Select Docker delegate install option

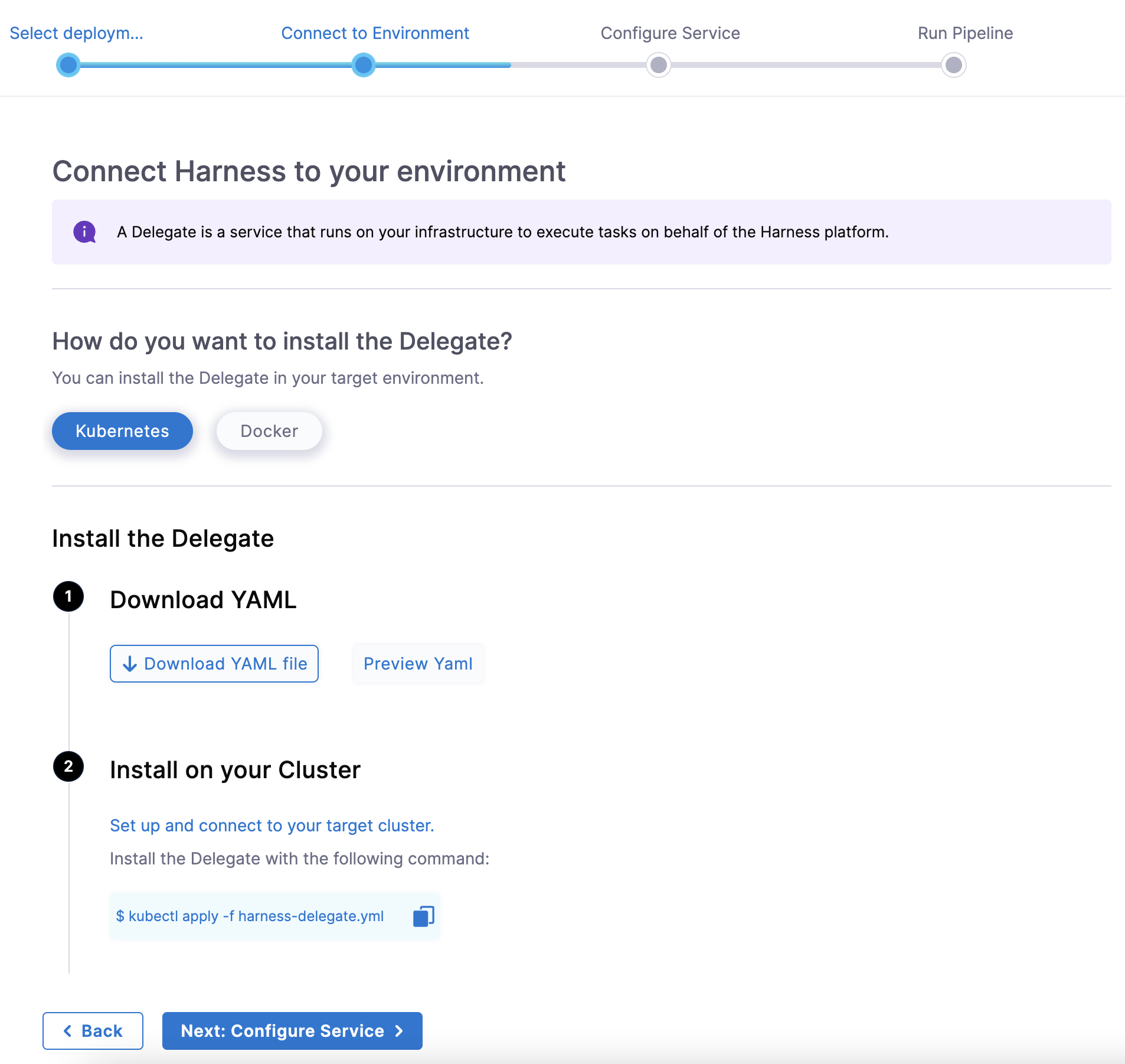(269, 431)
